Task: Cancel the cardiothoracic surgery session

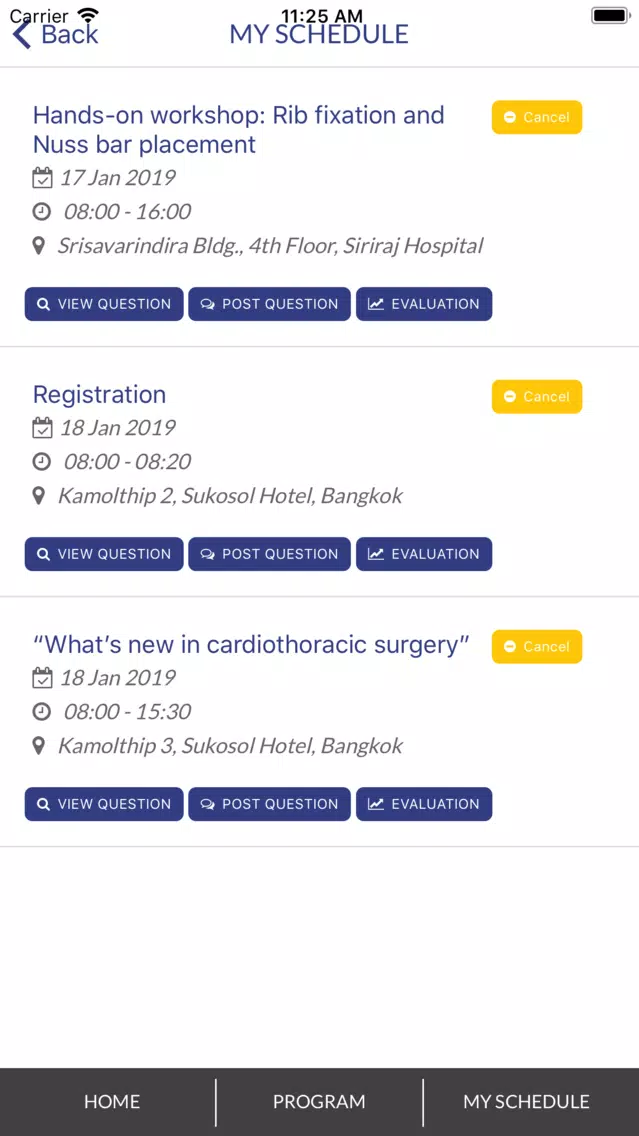Action: (x=537, y=646)
